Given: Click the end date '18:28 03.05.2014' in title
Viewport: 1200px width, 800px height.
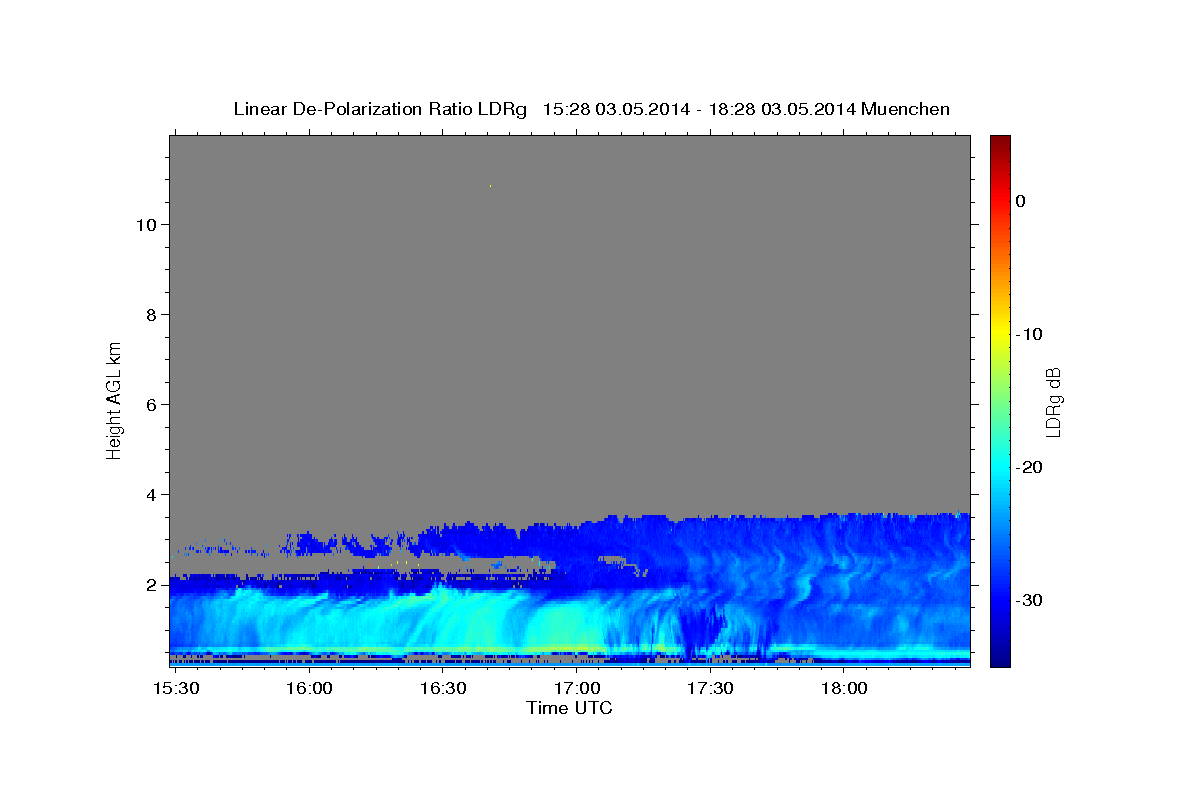Looking at the screenshot, I should tap(784, 109).
